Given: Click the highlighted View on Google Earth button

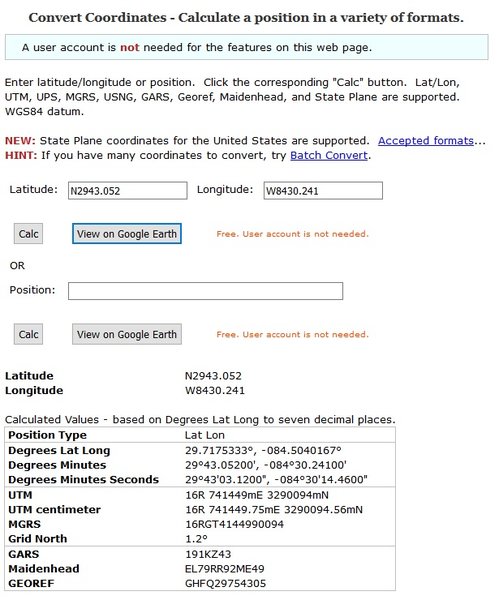Looking at the screenshot, I should tap(127, 234).
